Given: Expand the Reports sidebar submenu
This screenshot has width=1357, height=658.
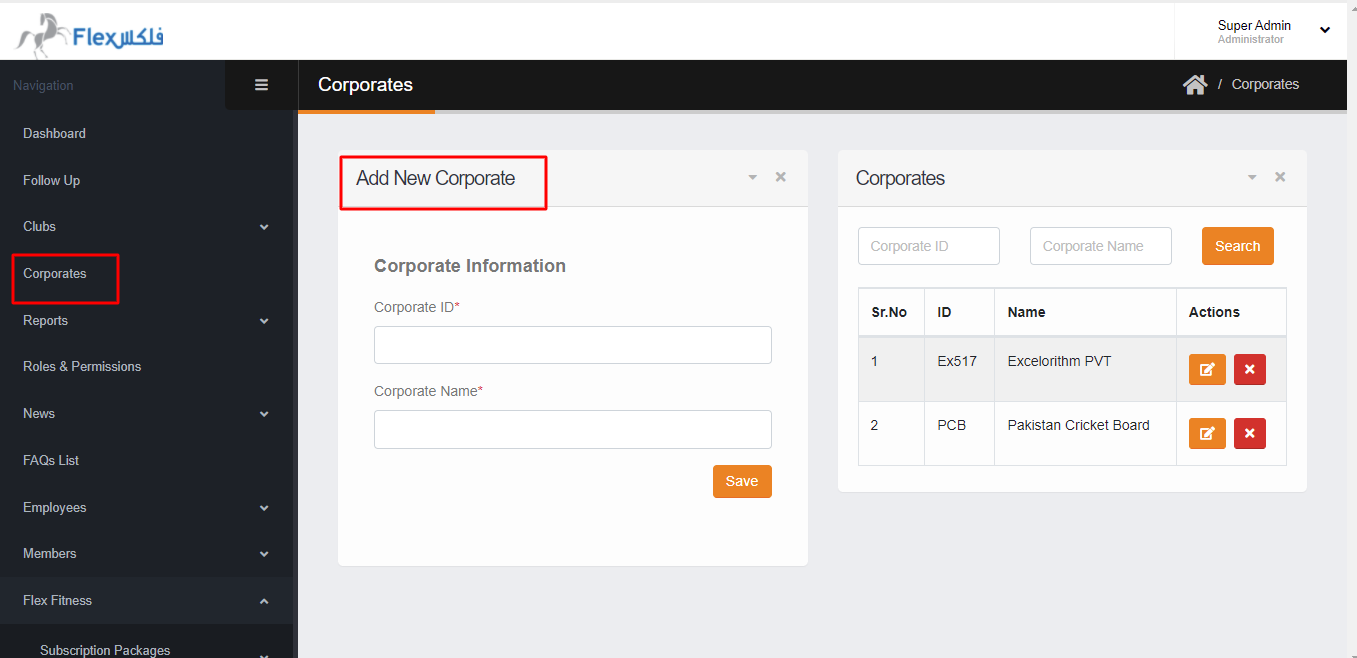Looking at the screenshot, I should pos(264,321).
